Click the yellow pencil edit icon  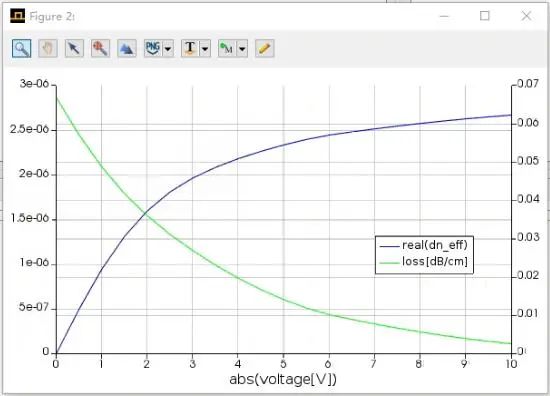click(x=264, y=48)
